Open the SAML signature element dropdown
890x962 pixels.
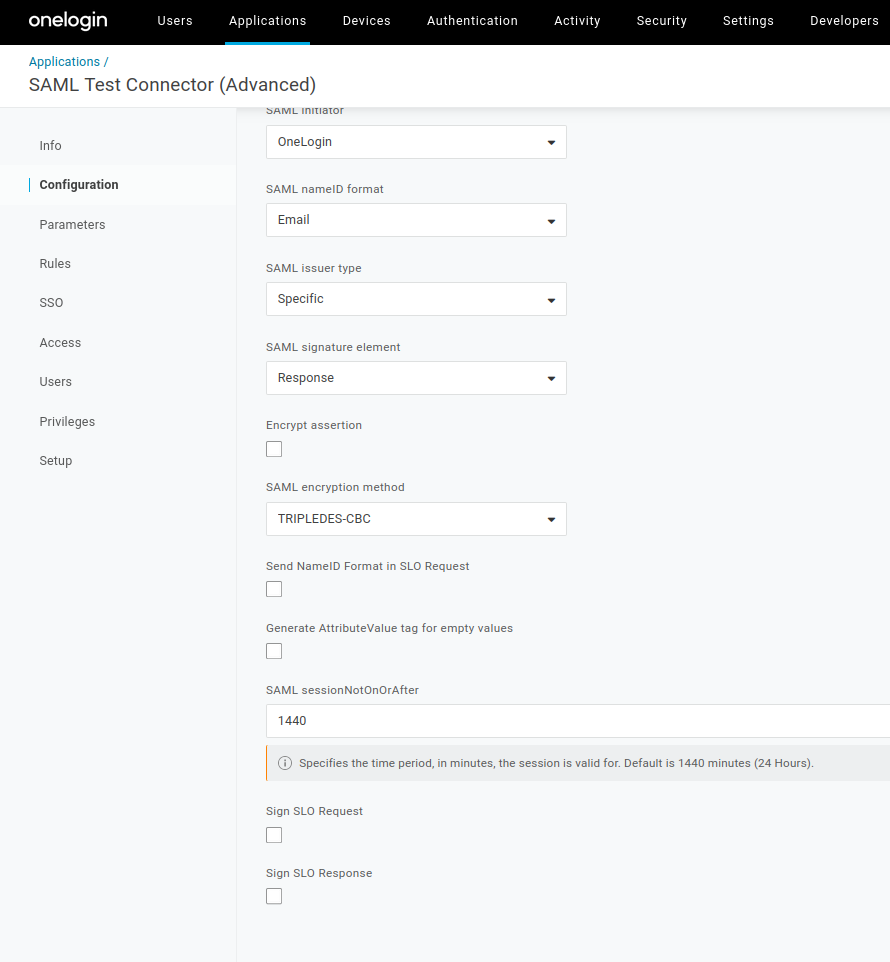(x=416, y=379)
